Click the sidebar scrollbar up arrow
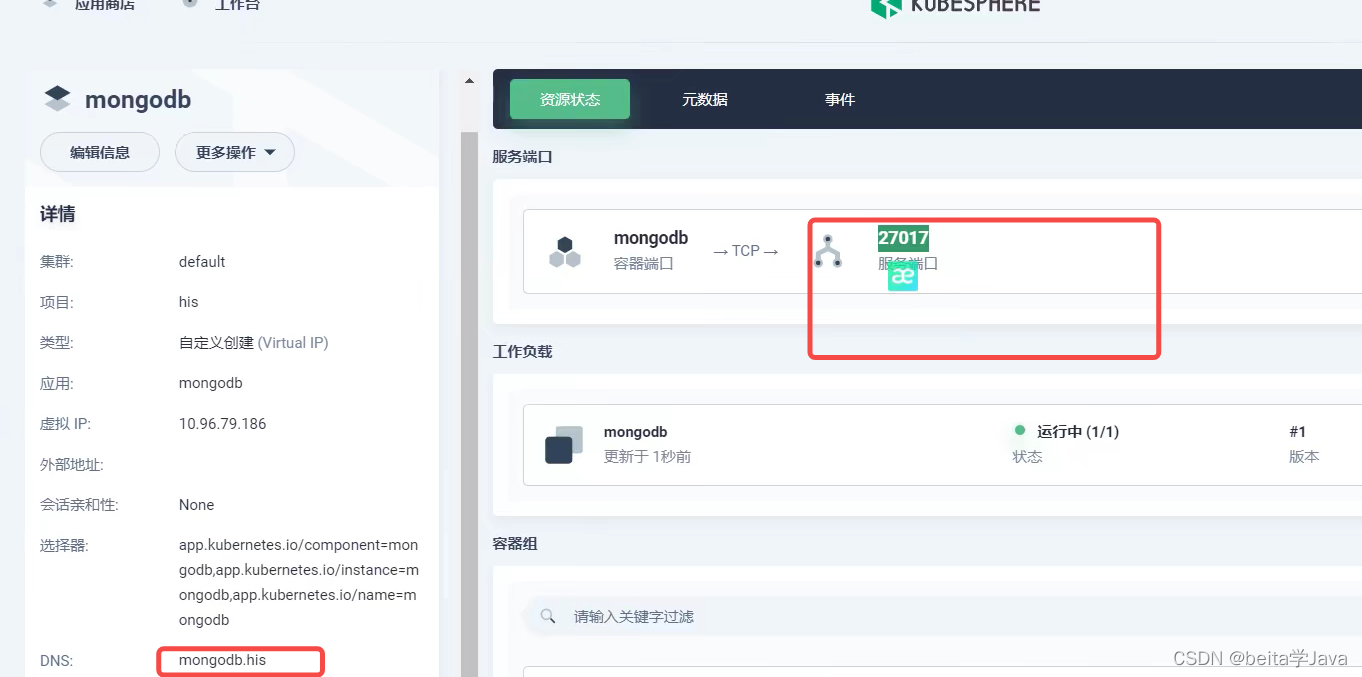 [469, 81]
